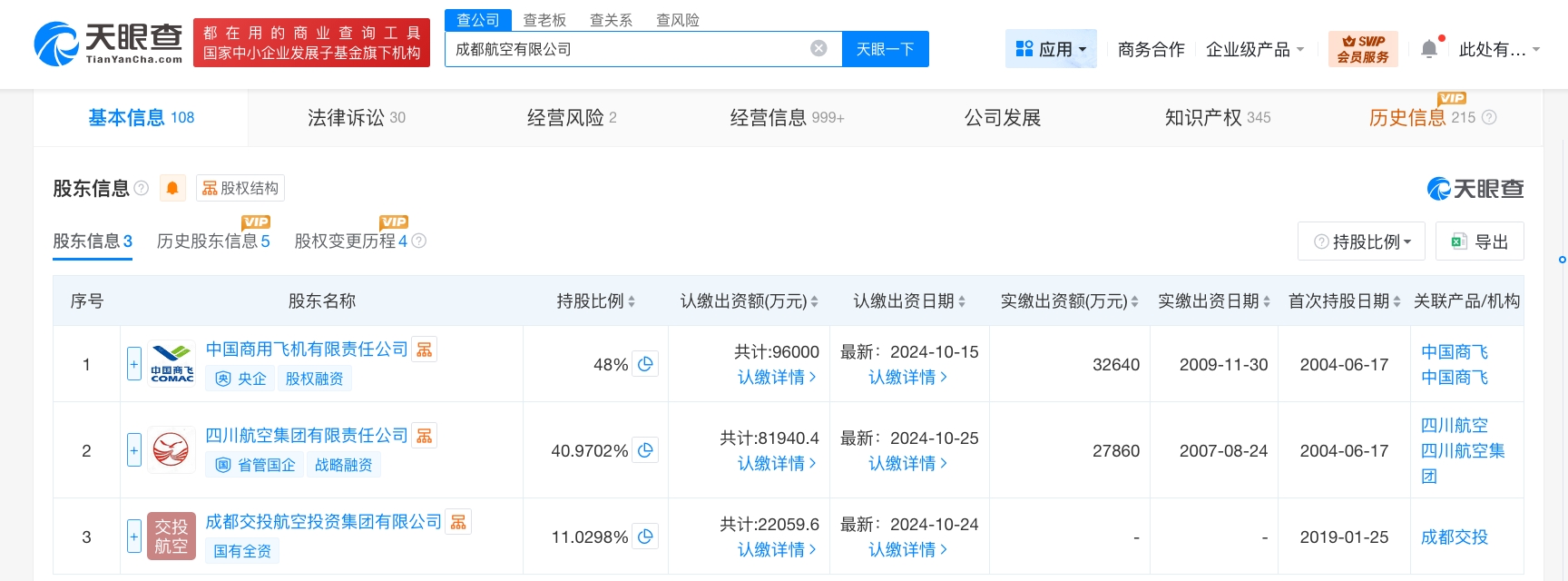Expand 四川航空集团 row plus toggle
1568x581 pixels.
tap(134, 450)
